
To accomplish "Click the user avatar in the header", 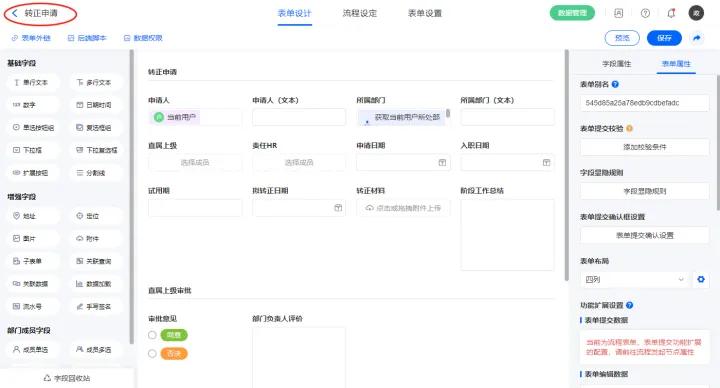I will 696,13.
